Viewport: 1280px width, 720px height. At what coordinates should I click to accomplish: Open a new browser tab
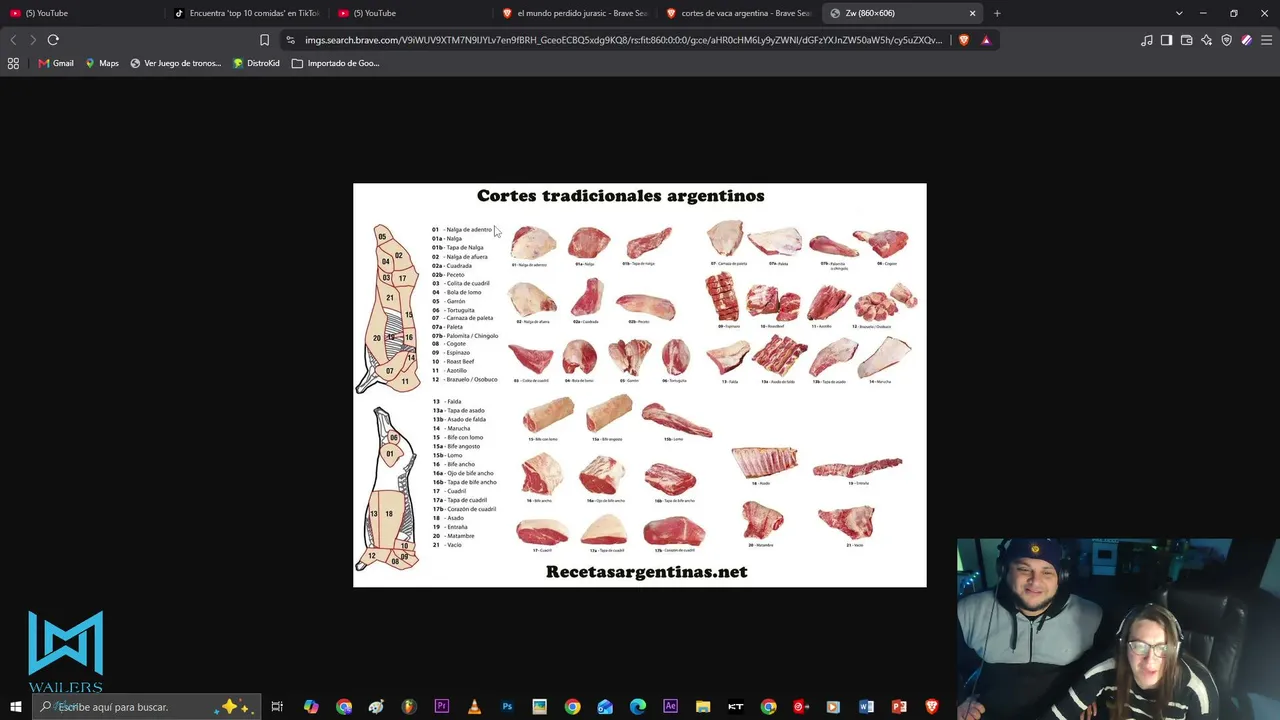click(997, 13)
